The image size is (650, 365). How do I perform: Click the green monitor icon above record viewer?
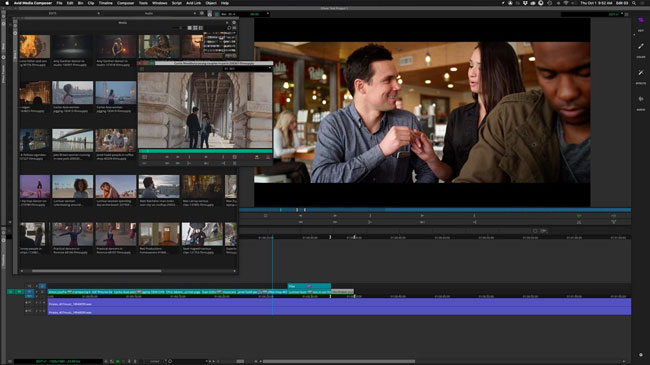coord(217,14)
